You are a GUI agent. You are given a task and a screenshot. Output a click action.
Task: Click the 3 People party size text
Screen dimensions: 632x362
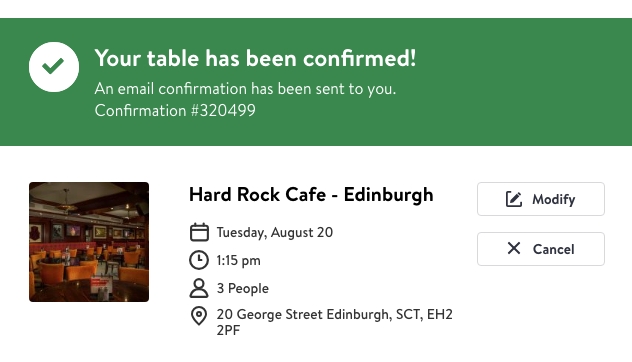point(243,289)
